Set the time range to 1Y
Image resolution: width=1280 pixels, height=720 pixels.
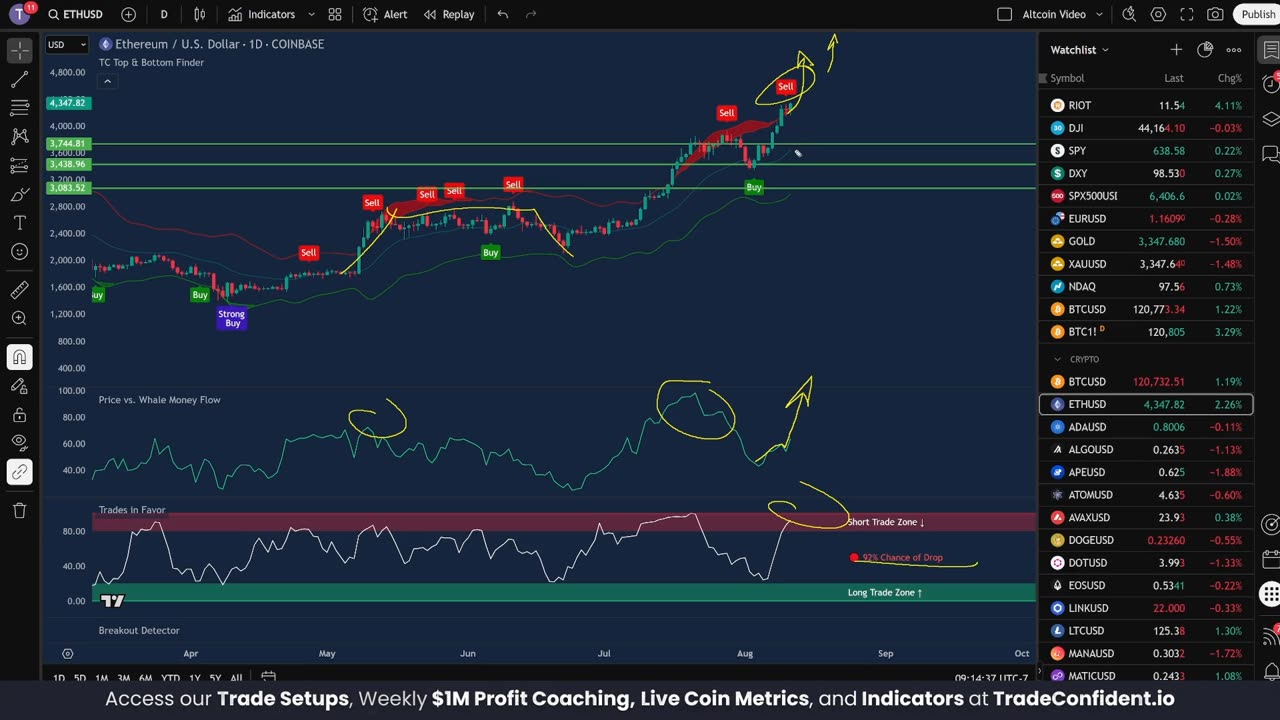(195, 679)
